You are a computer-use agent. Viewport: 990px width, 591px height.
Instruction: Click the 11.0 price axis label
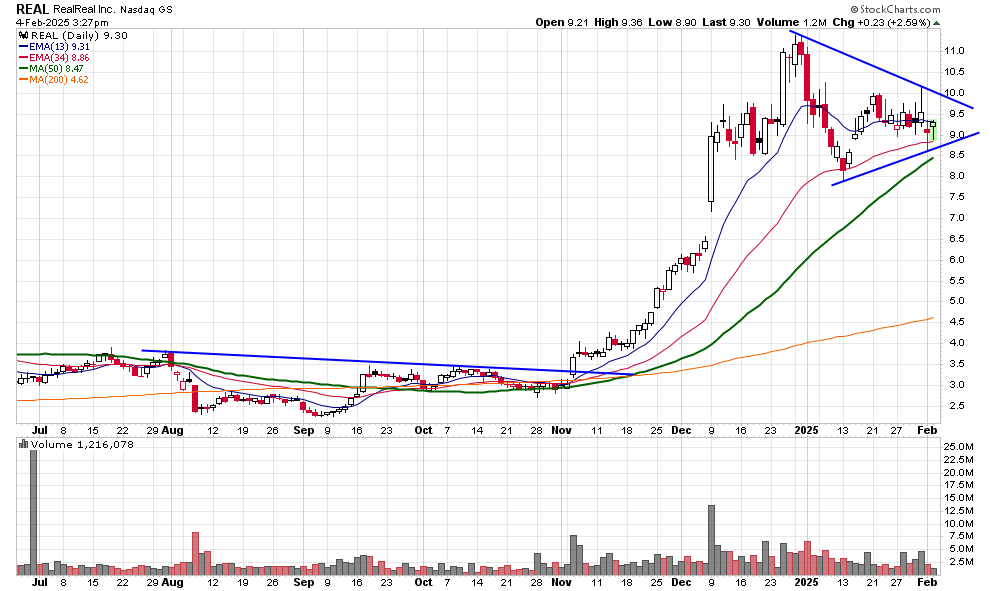point(953,51)
